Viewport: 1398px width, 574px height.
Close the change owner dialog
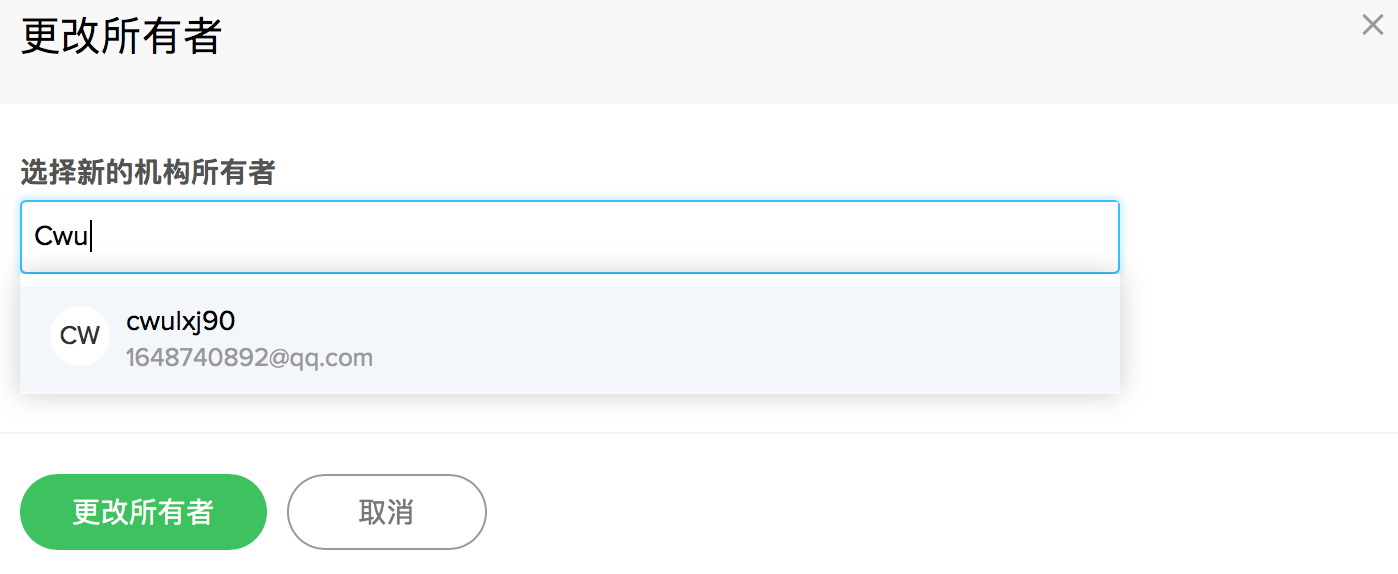(1372, 26)
